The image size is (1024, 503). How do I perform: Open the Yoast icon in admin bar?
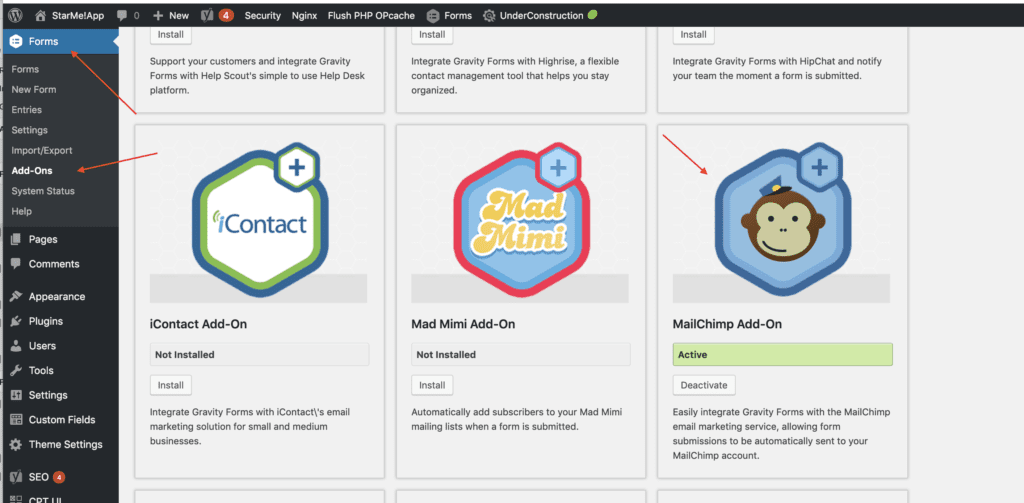pyautogui.click(x=207, y=15)
